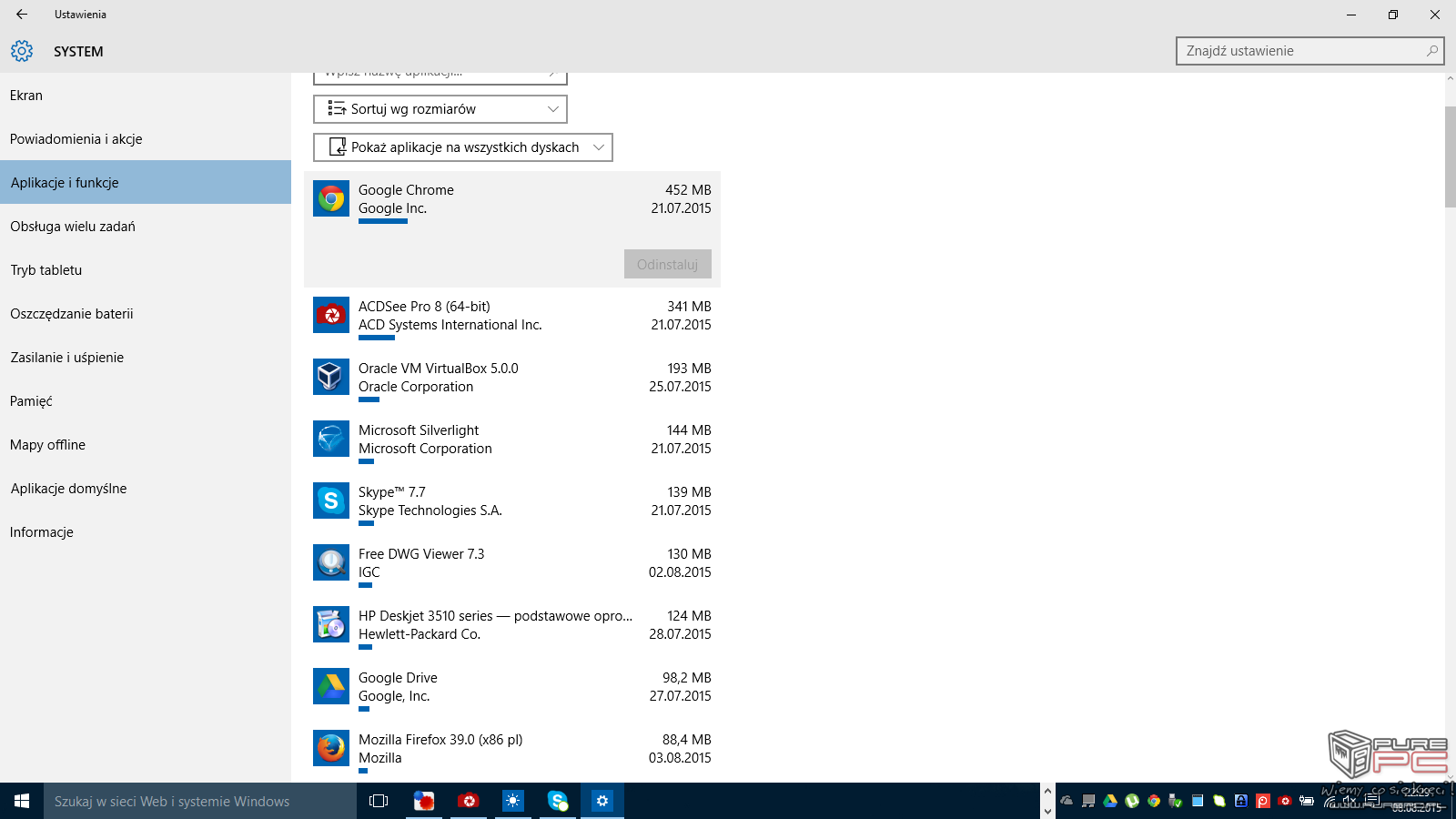
Task: Open Skype from the taskbar
Action: coord(558,801)
